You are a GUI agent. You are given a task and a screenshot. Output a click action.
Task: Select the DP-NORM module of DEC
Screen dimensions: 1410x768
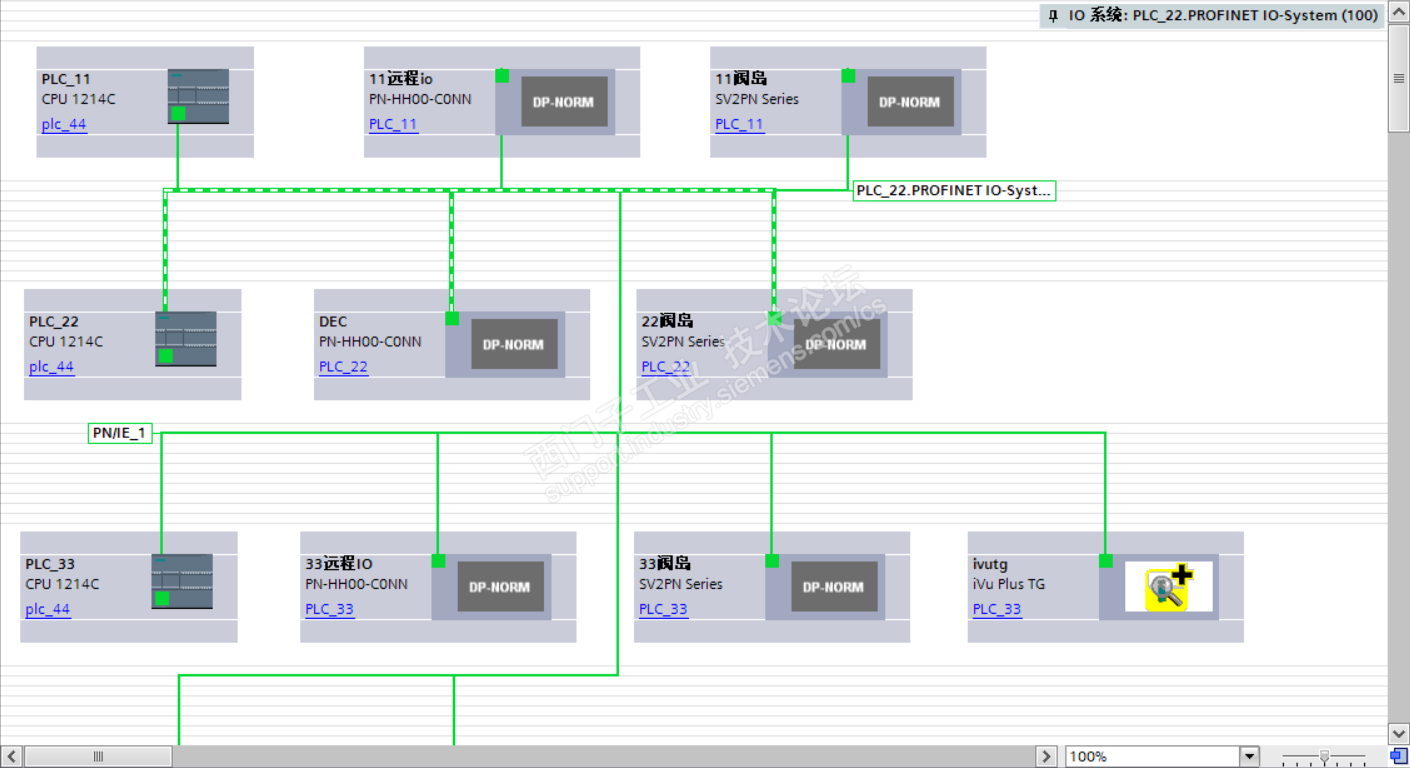[x=514, y=345]
